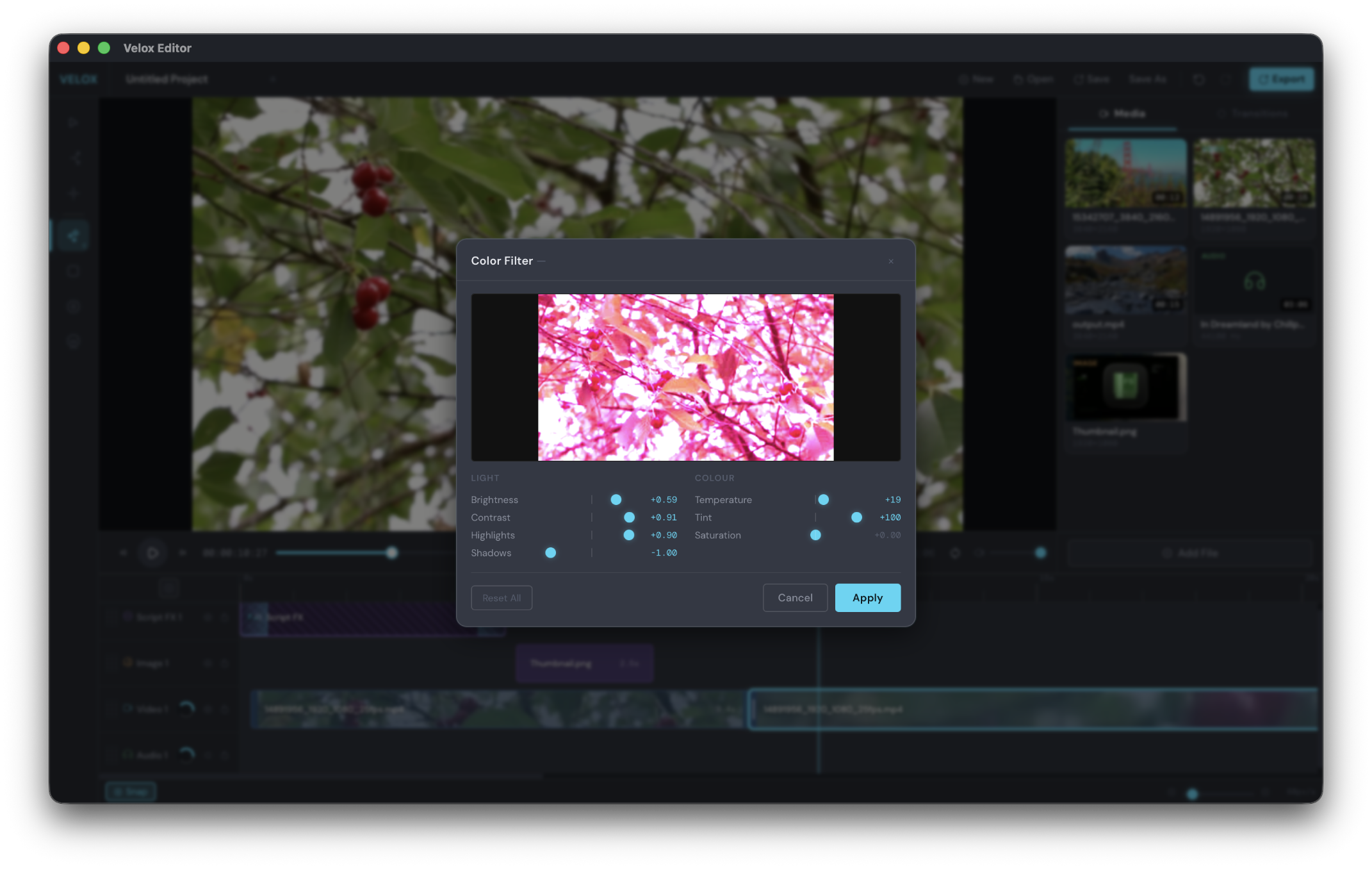Click the Audio 1 track volume knob
Viewport: 1372px width, 869px height.
point(186,755)
